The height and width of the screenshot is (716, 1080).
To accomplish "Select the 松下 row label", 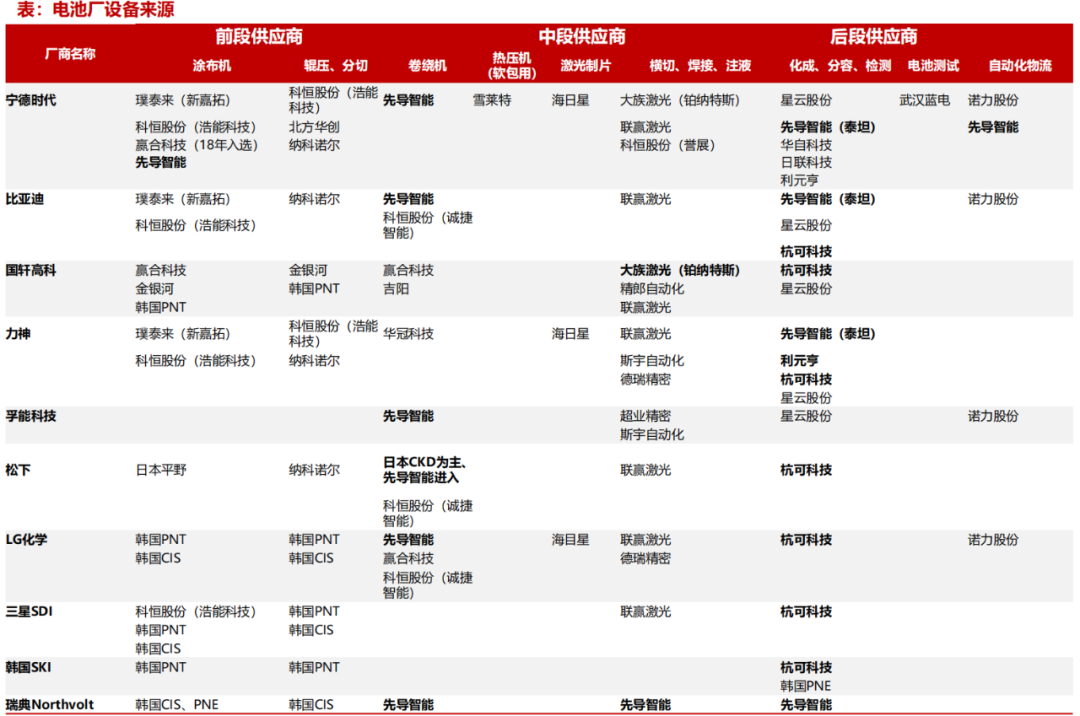I will tap(18, 470).
